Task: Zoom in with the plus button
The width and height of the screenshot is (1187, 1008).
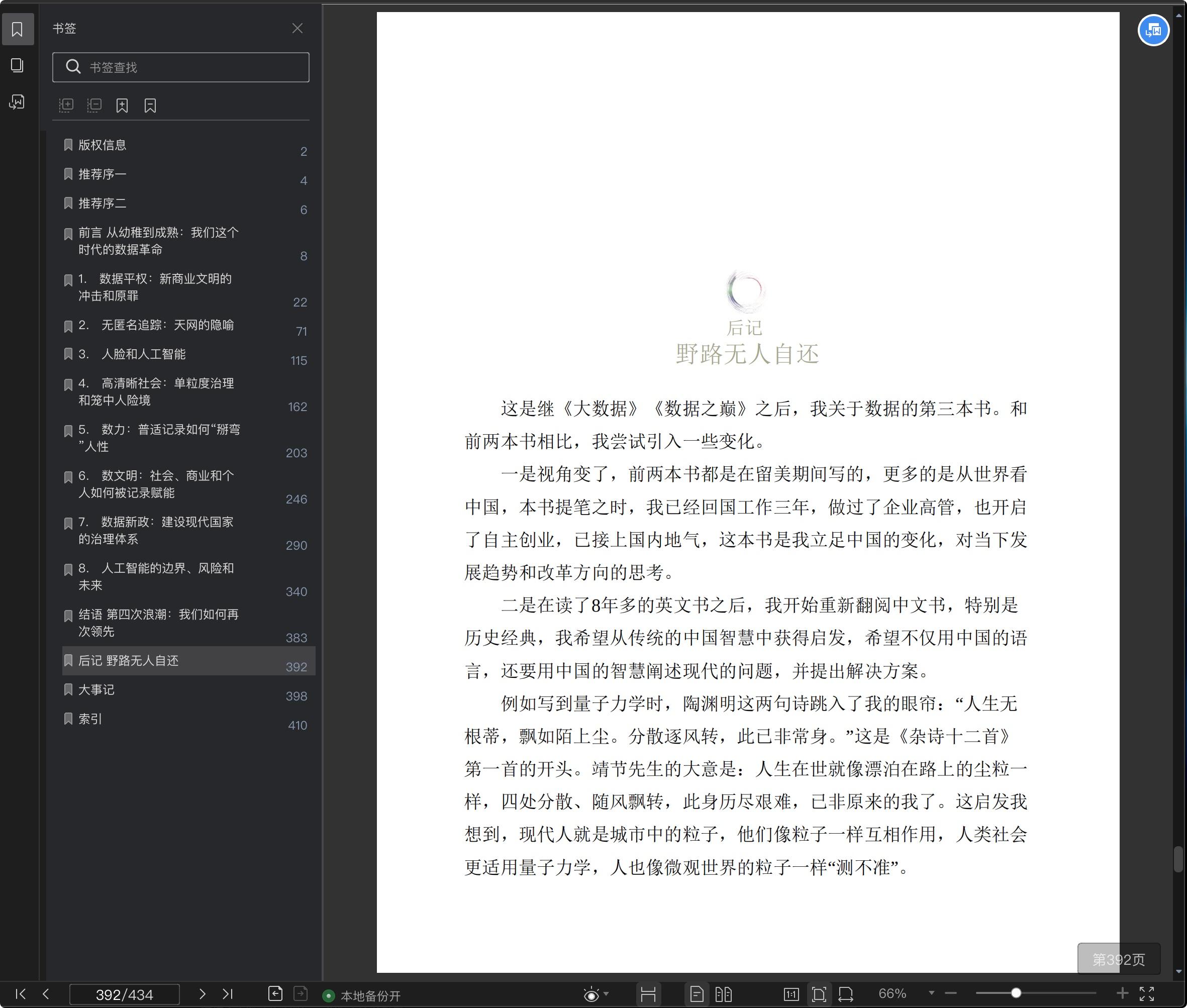Action: click(1122, 994)
